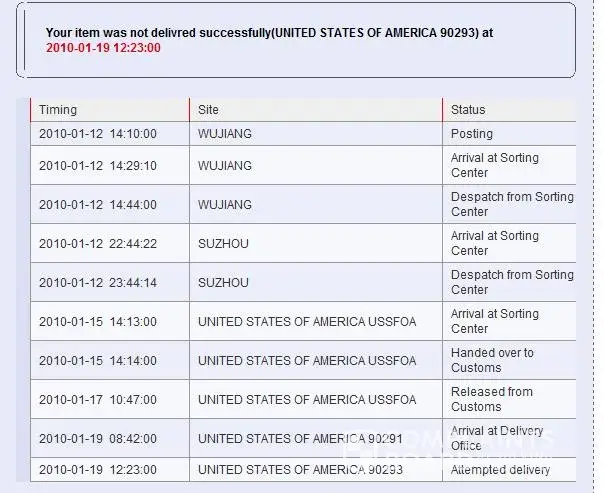Click the Status column header

tap(468, 110)
